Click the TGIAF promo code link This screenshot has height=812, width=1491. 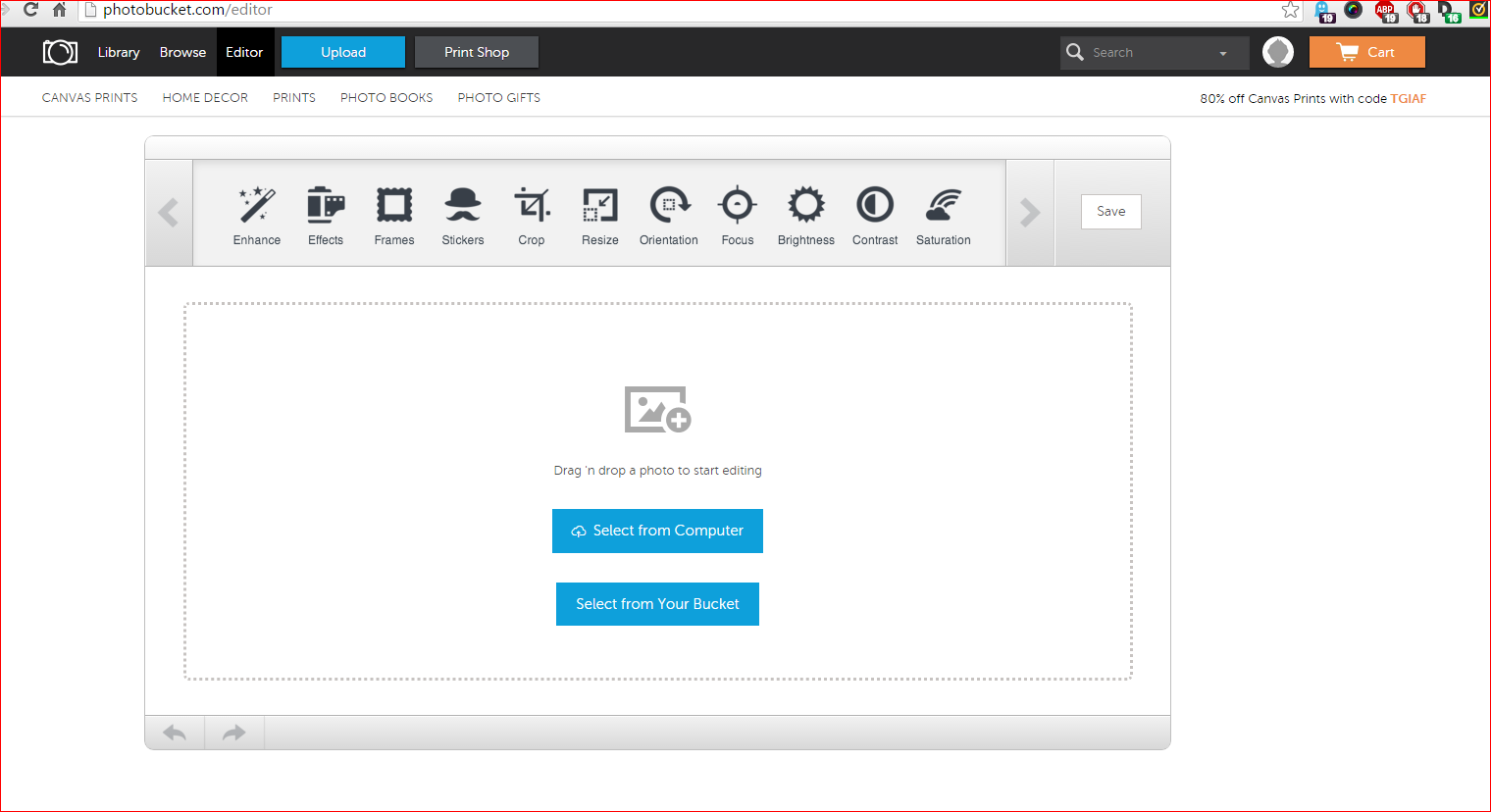pos(1408,99)
